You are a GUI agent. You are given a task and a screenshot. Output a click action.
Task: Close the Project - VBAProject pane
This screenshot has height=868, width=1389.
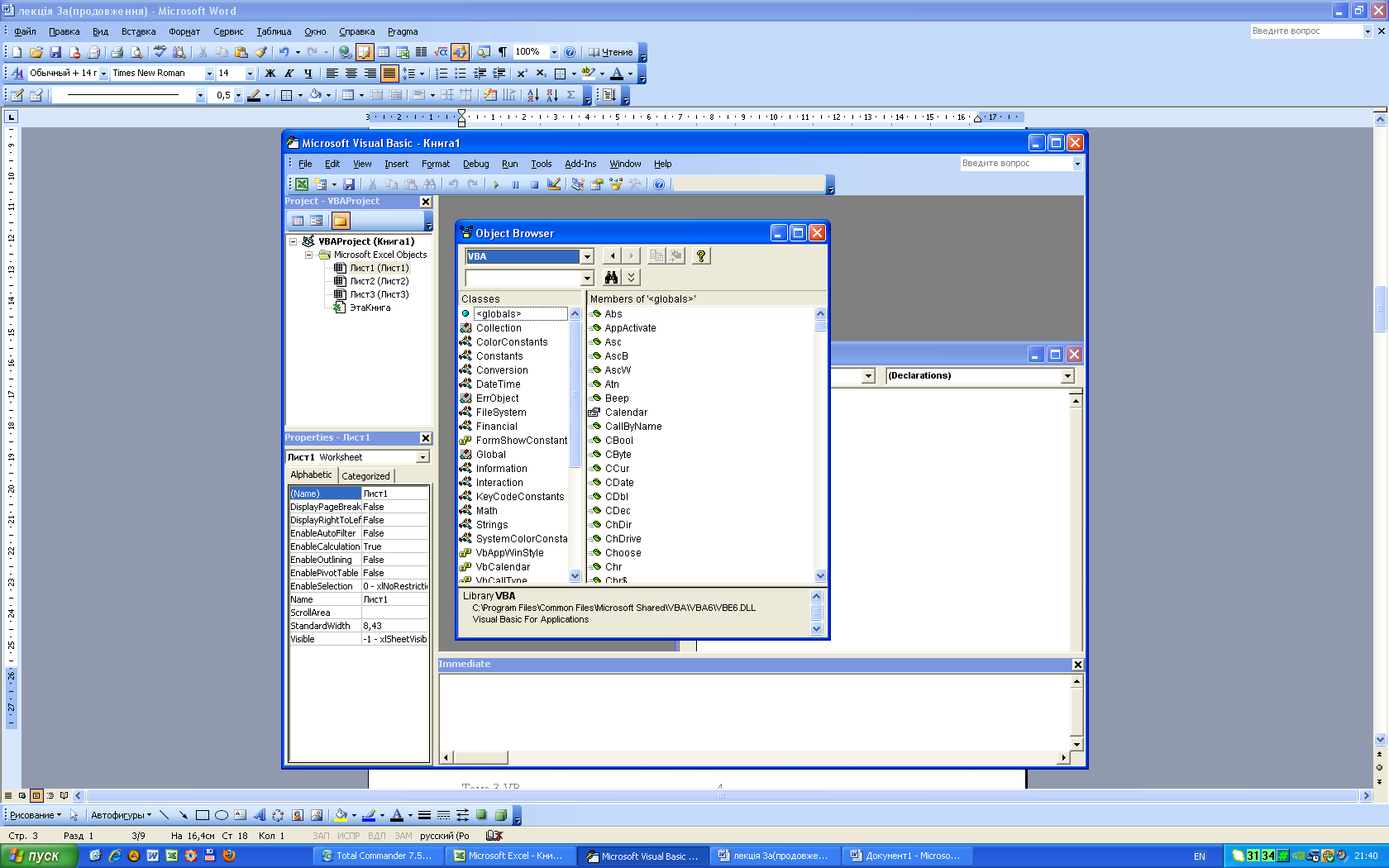[426, 202]
